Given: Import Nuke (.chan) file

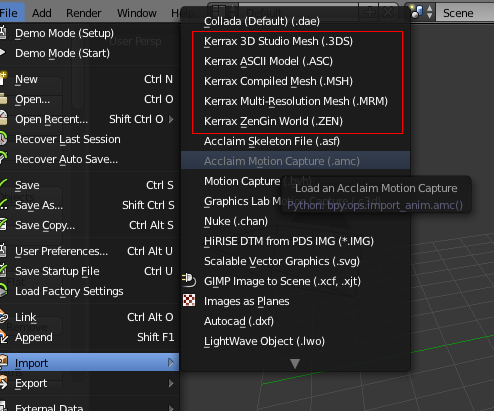Looking at the screenshot, I should (295, 221).
